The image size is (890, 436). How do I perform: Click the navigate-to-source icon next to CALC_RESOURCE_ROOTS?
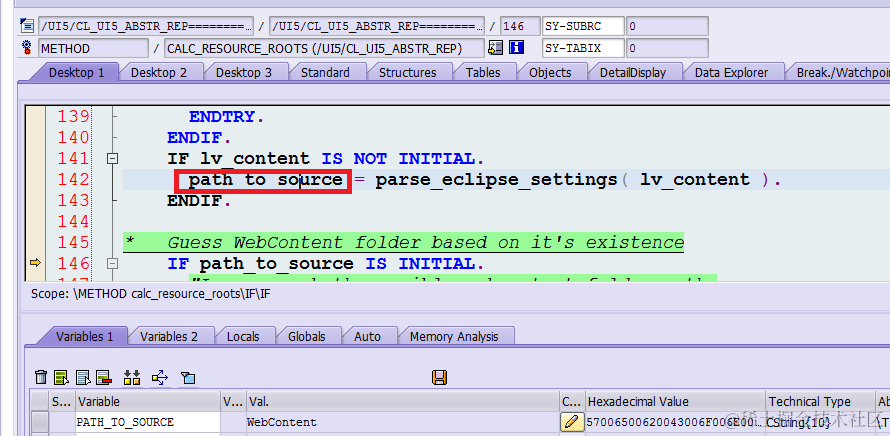coord(496,48)
